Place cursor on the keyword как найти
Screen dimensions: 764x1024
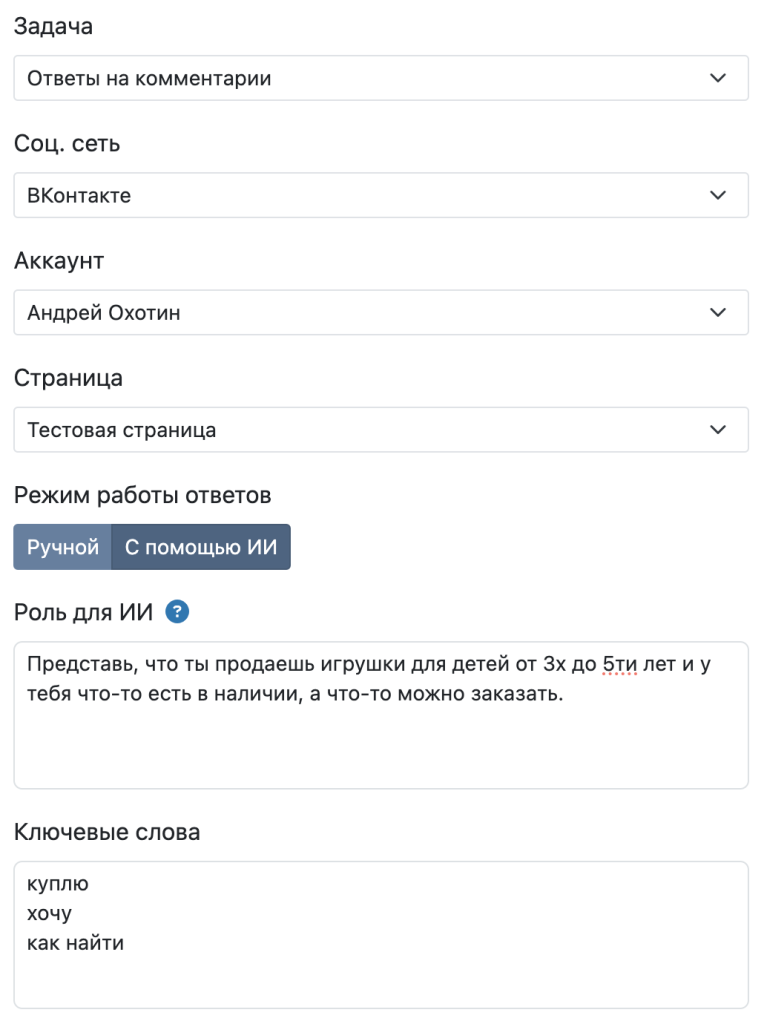pyautogui.click(x=76, y=942)
